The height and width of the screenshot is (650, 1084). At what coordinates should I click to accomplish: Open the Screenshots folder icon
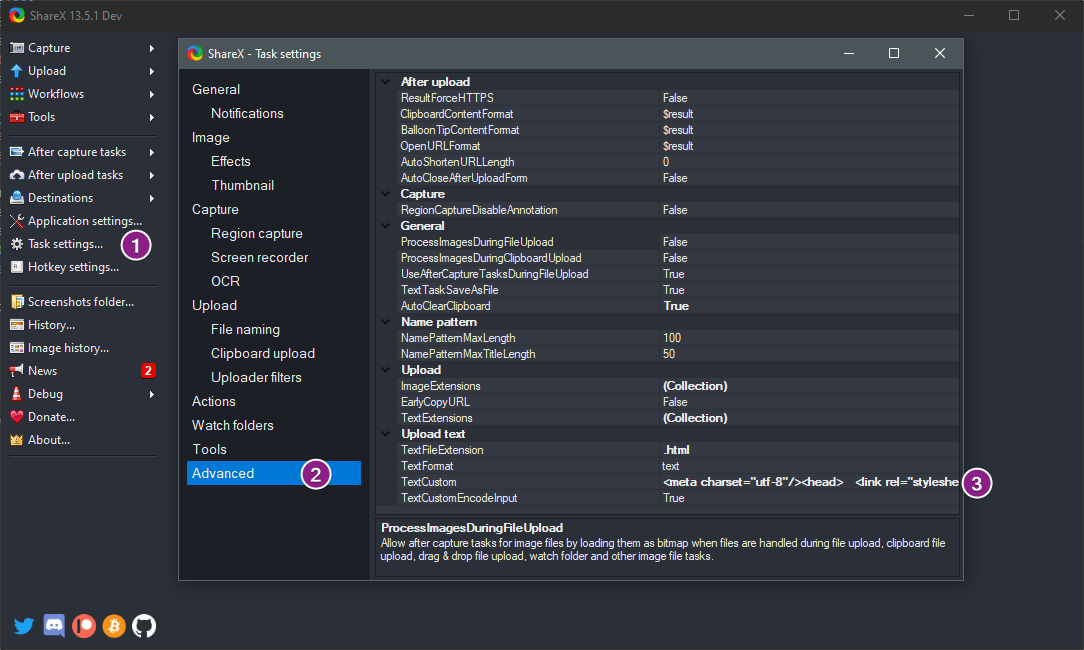pyautogui.click(x=17, y=301)
